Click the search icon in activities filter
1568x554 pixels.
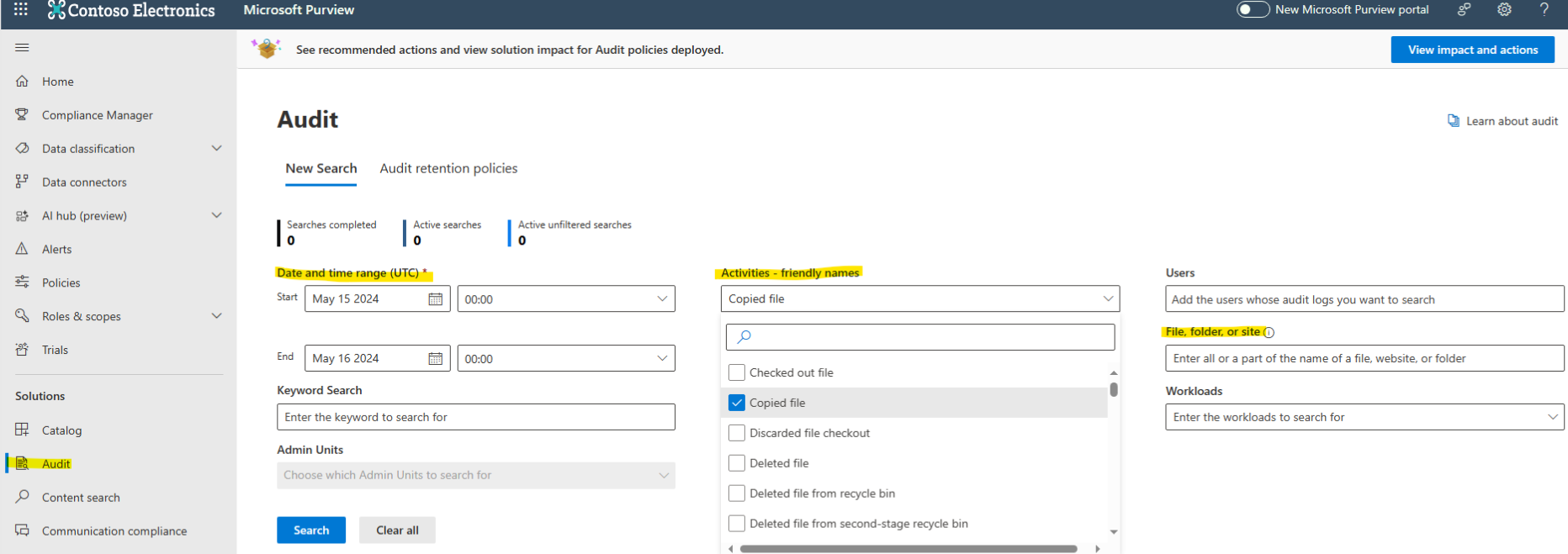744,336
